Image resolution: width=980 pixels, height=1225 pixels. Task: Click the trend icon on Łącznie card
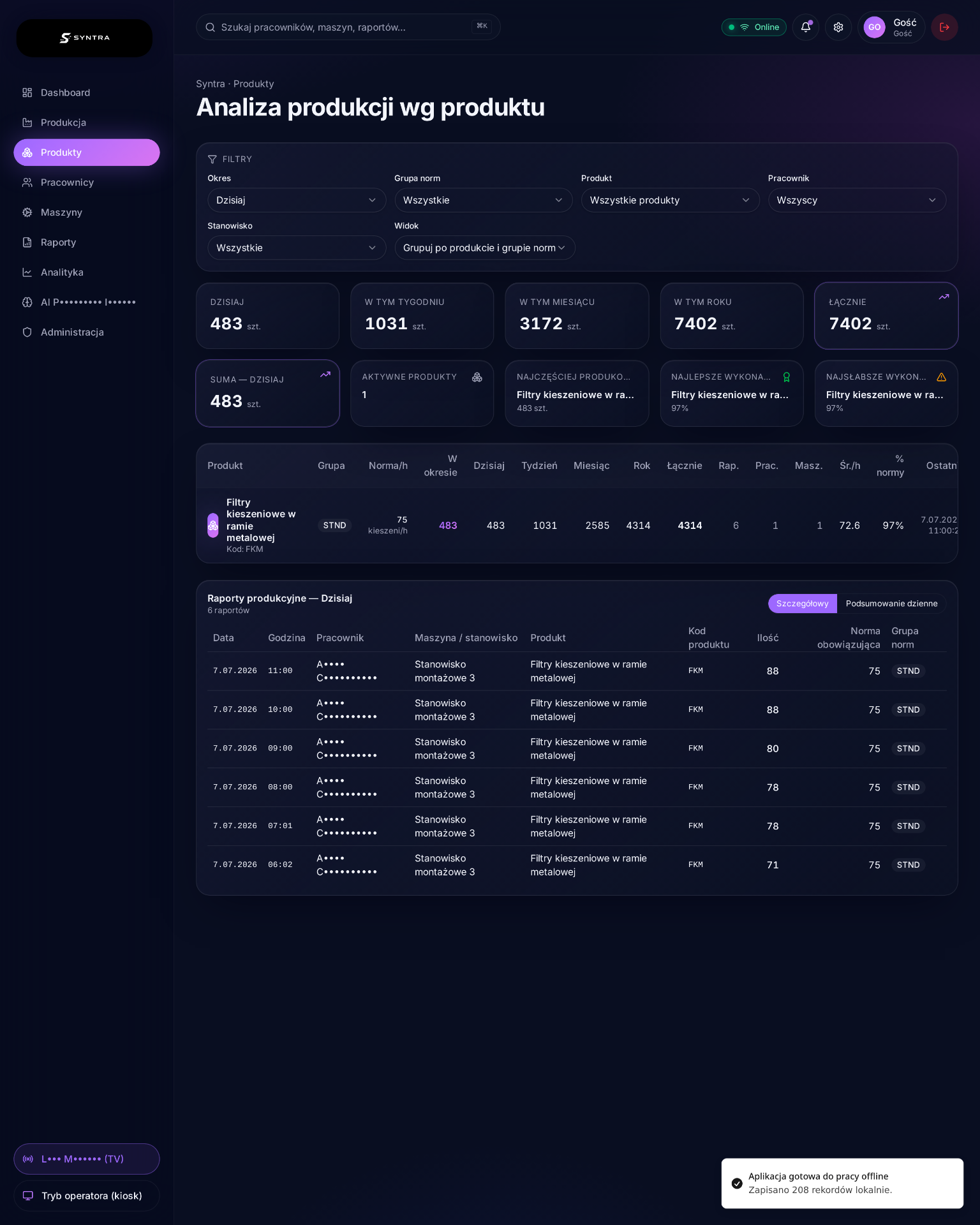(944, 297)
